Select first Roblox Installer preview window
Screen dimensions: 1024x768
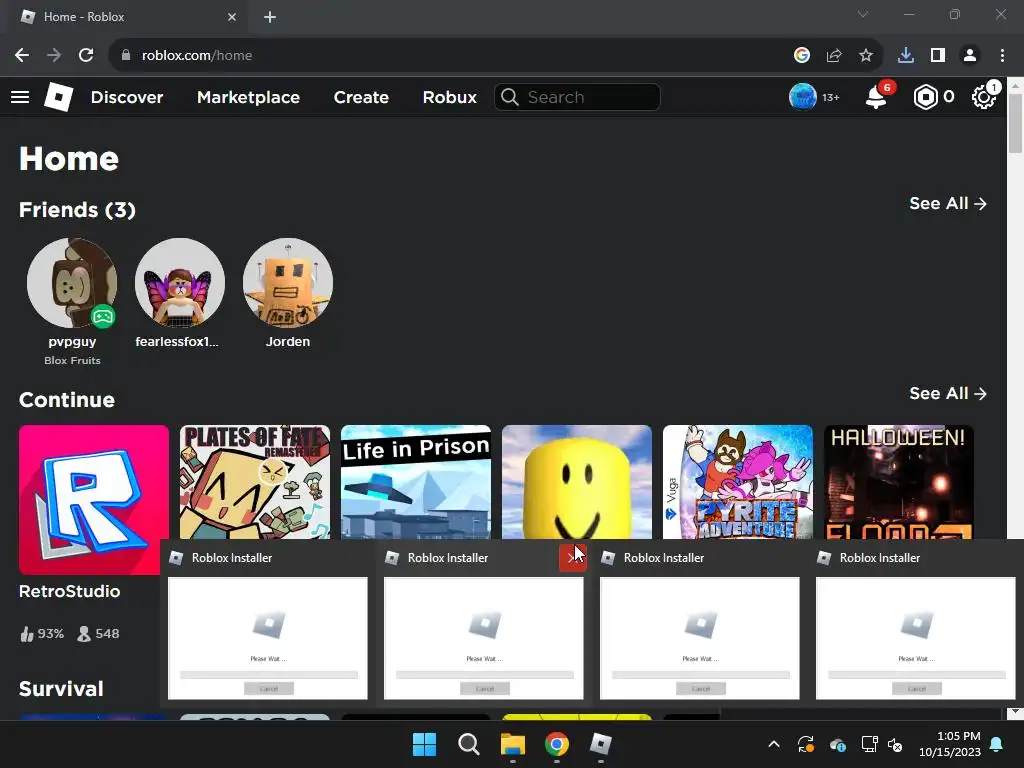268,638
